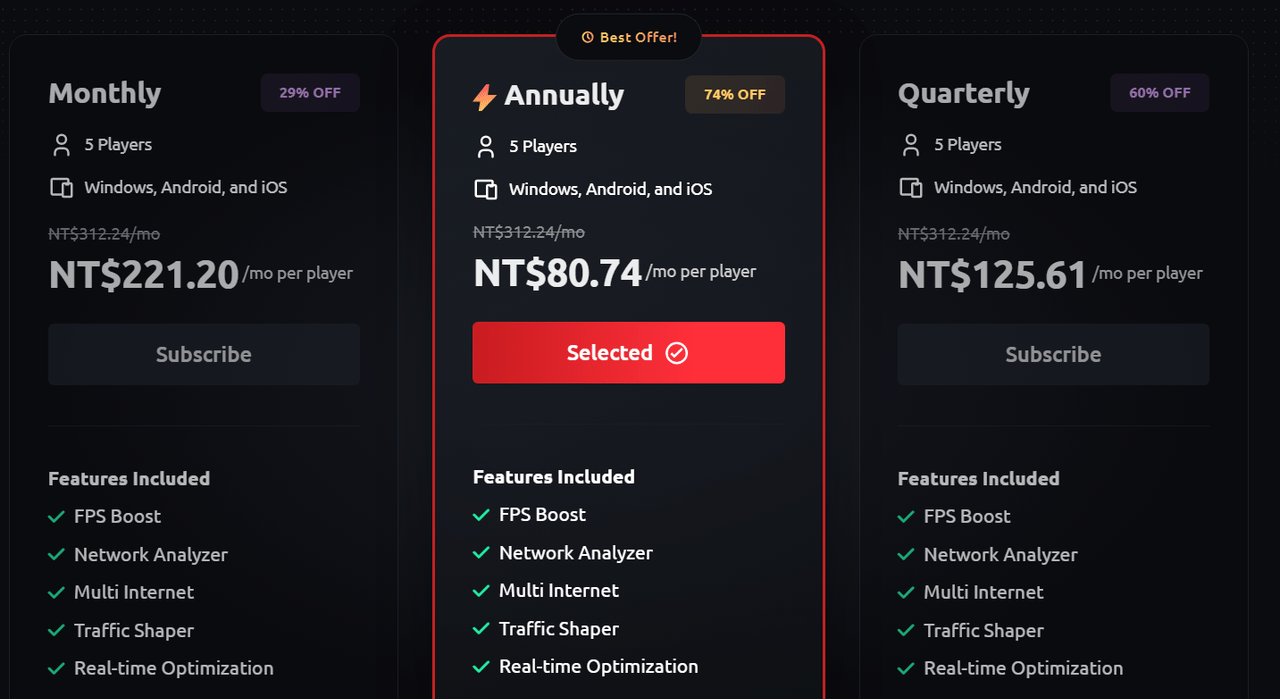Viewport: 1280px width, 699px height.
Task: Click the Annually plan title
Action: (564, 95)
